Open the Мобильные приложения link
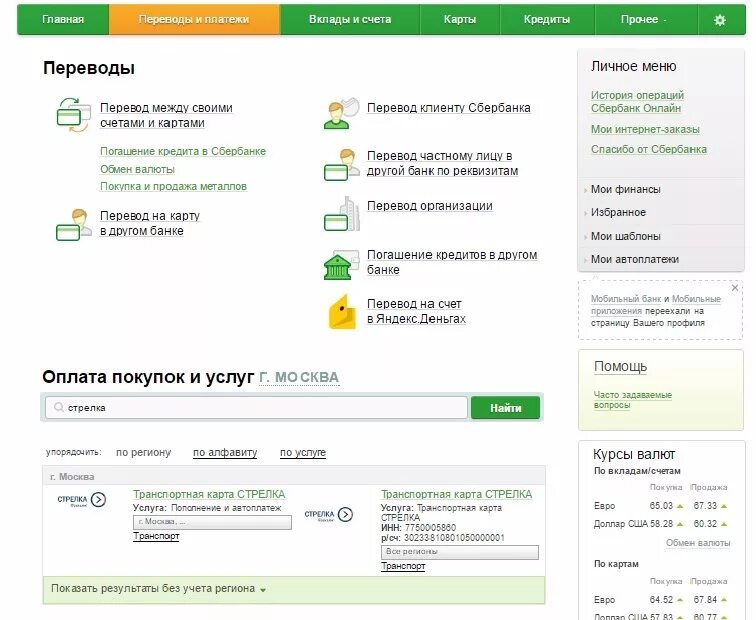 click(656, 305)
